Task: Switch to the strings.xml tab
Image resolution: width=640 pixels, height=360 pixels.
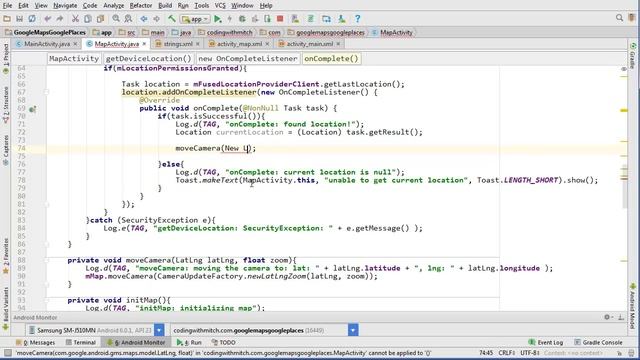Action: click(178, 44)
